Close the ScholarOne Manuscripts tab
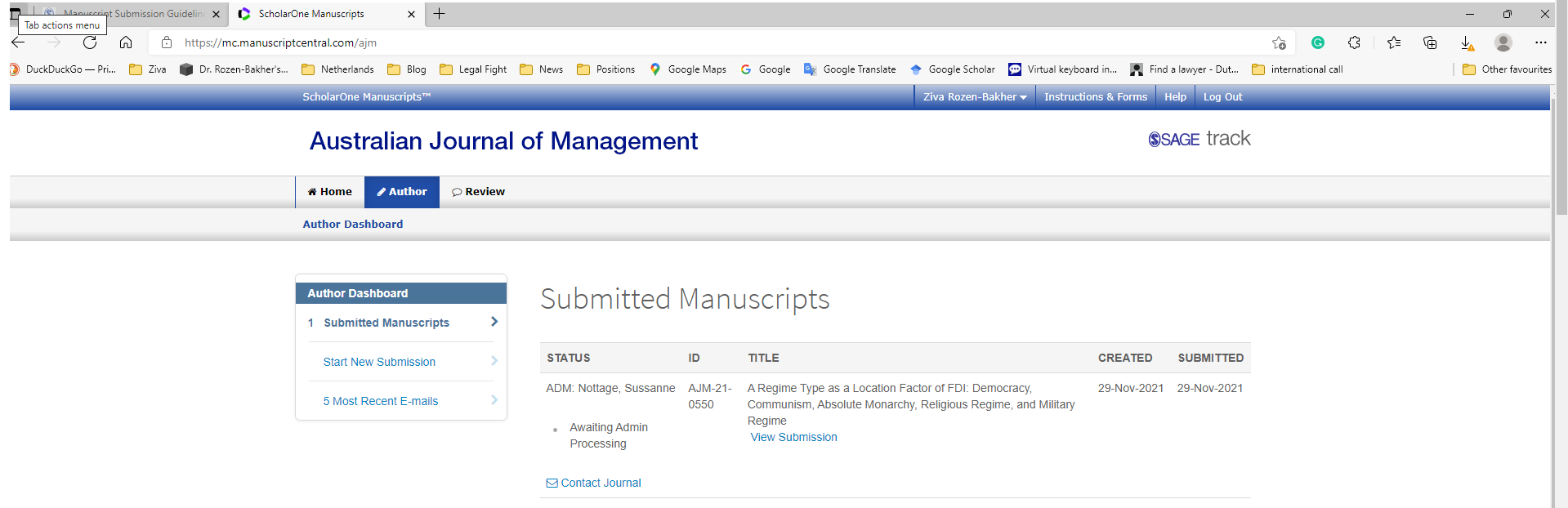 tap(411, 14)
